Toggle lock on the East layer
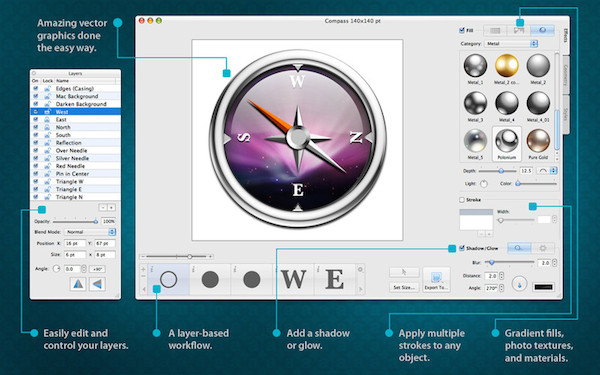 [47, 119]
